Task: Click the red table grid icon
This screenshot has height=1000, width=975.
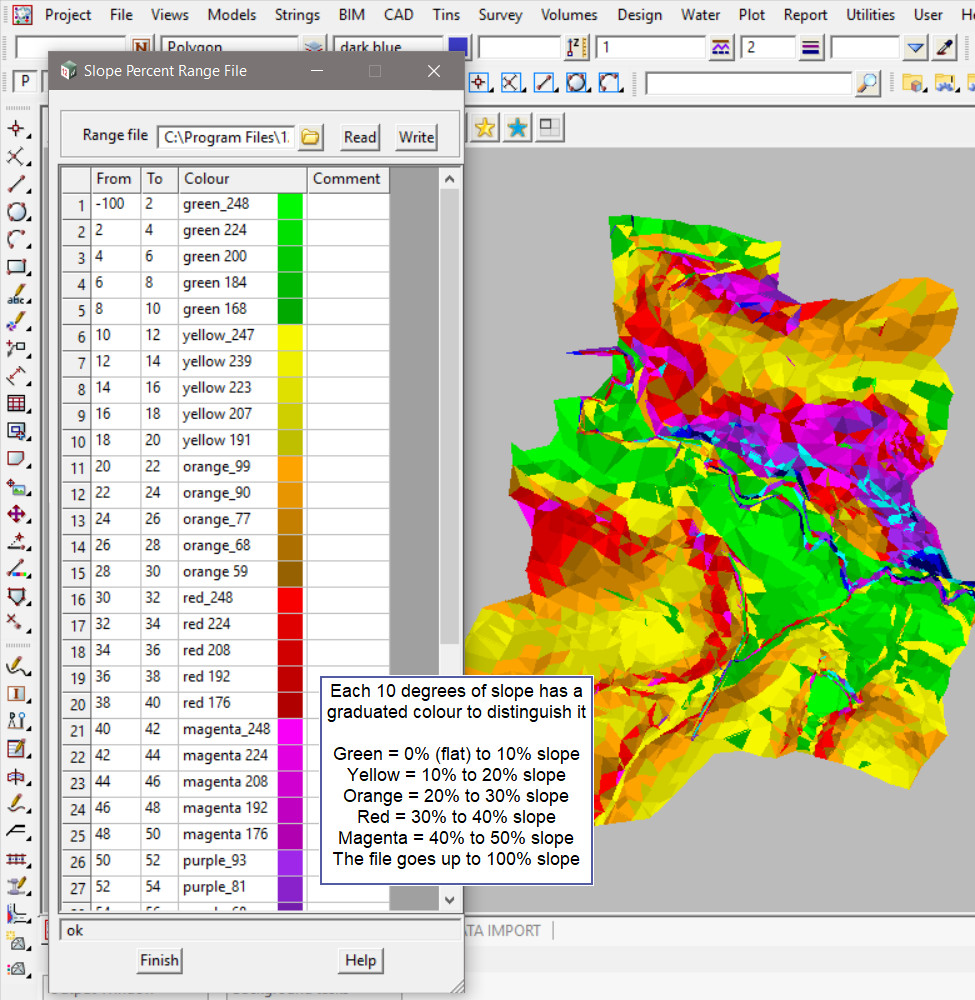Action: [16, 404]
